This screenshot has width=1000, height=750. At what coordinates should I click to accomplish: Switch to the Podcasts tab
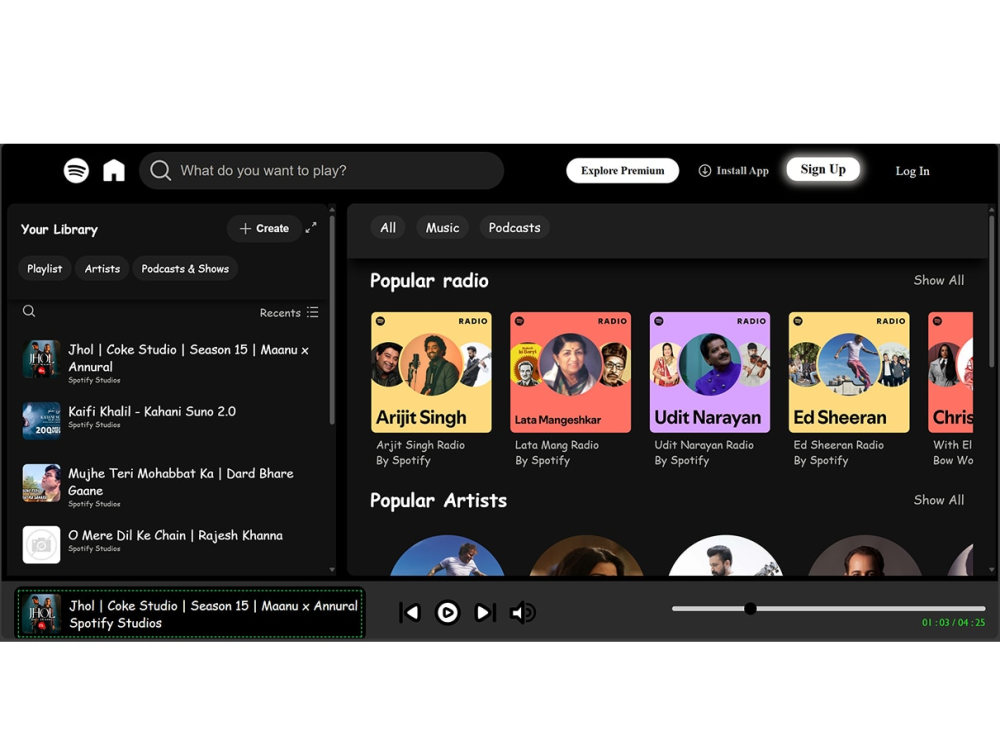pyautogui.click(x=515, y=228)
